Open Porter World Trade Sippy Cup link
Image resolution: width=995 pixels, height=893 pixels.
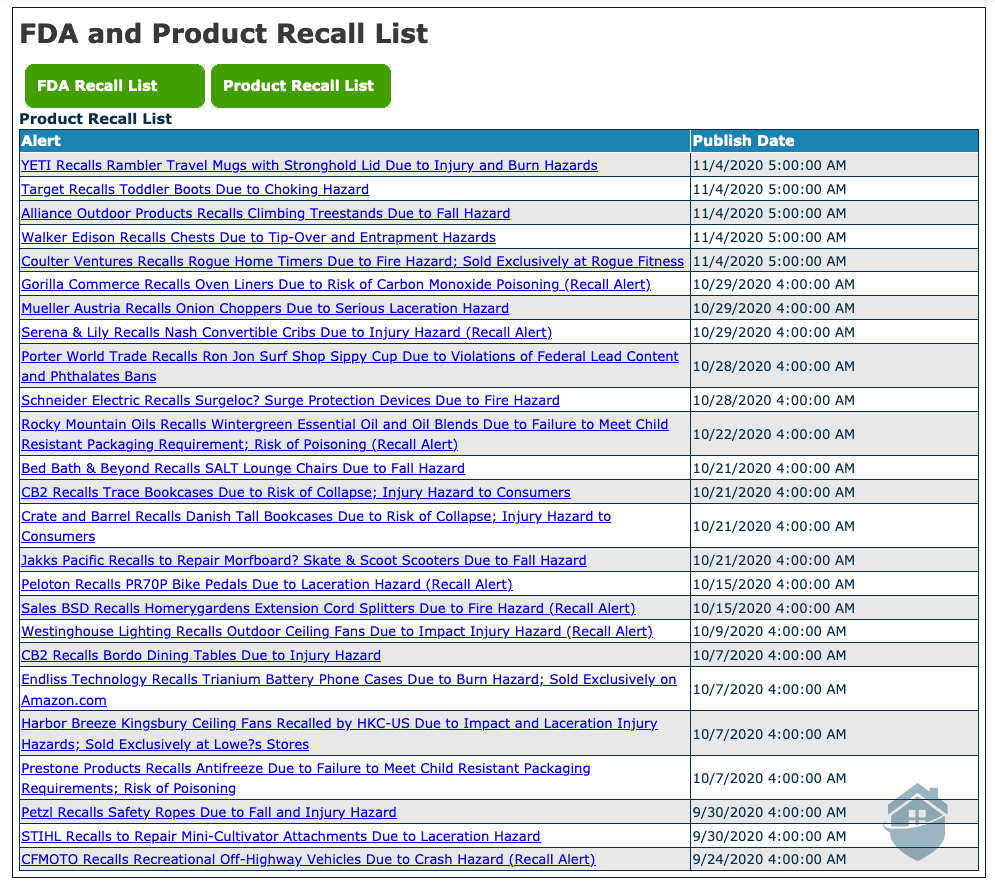point(350,366)
